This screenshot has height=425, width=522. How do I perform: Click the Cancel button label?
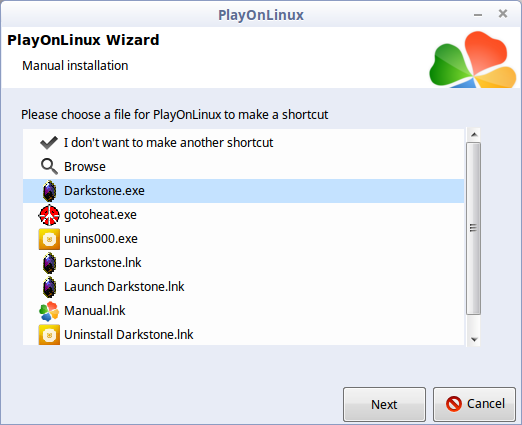[486, 404]
